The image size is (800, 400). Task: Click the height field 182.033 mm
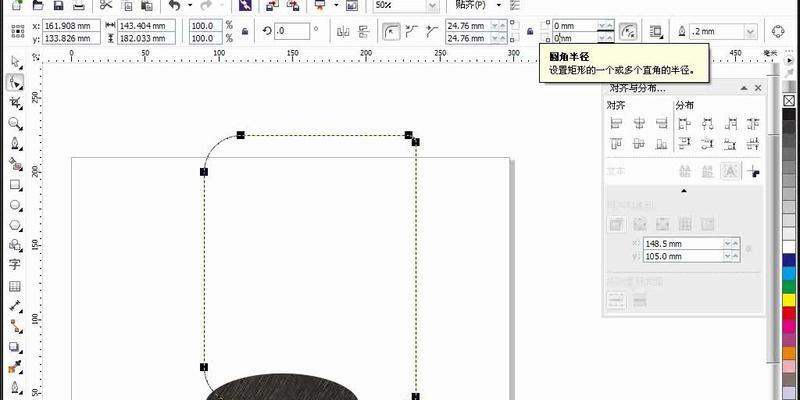pos(146,38)
